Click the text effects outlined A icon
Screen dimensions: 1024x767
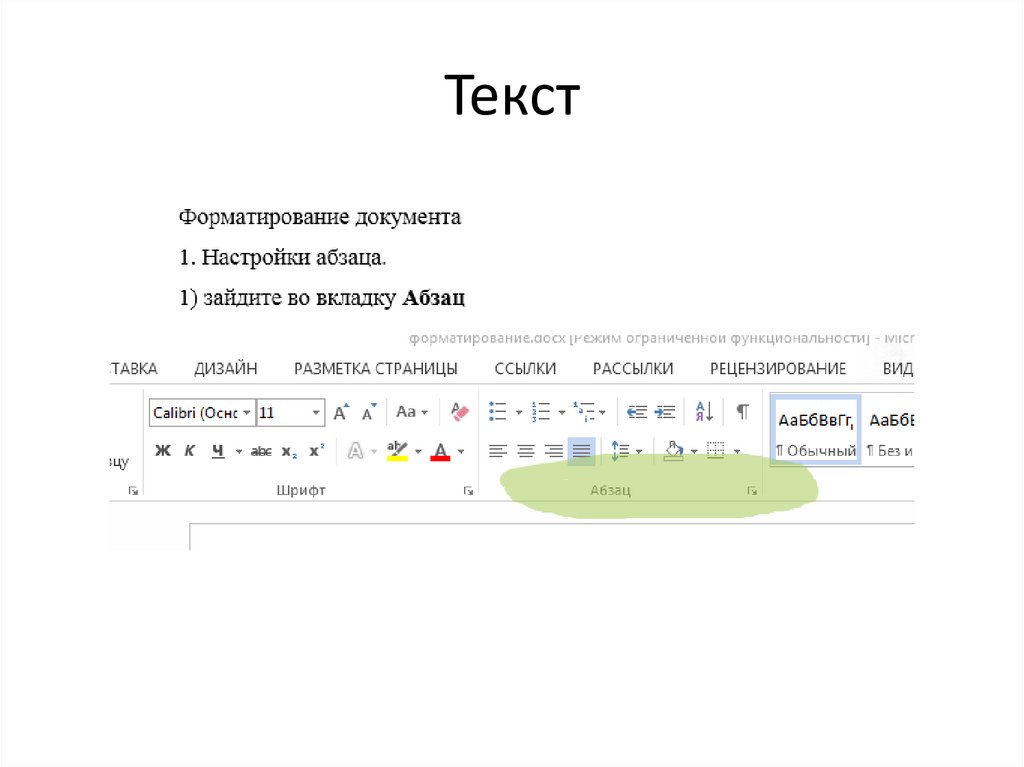pyautogui.click(x=355, y=451)
